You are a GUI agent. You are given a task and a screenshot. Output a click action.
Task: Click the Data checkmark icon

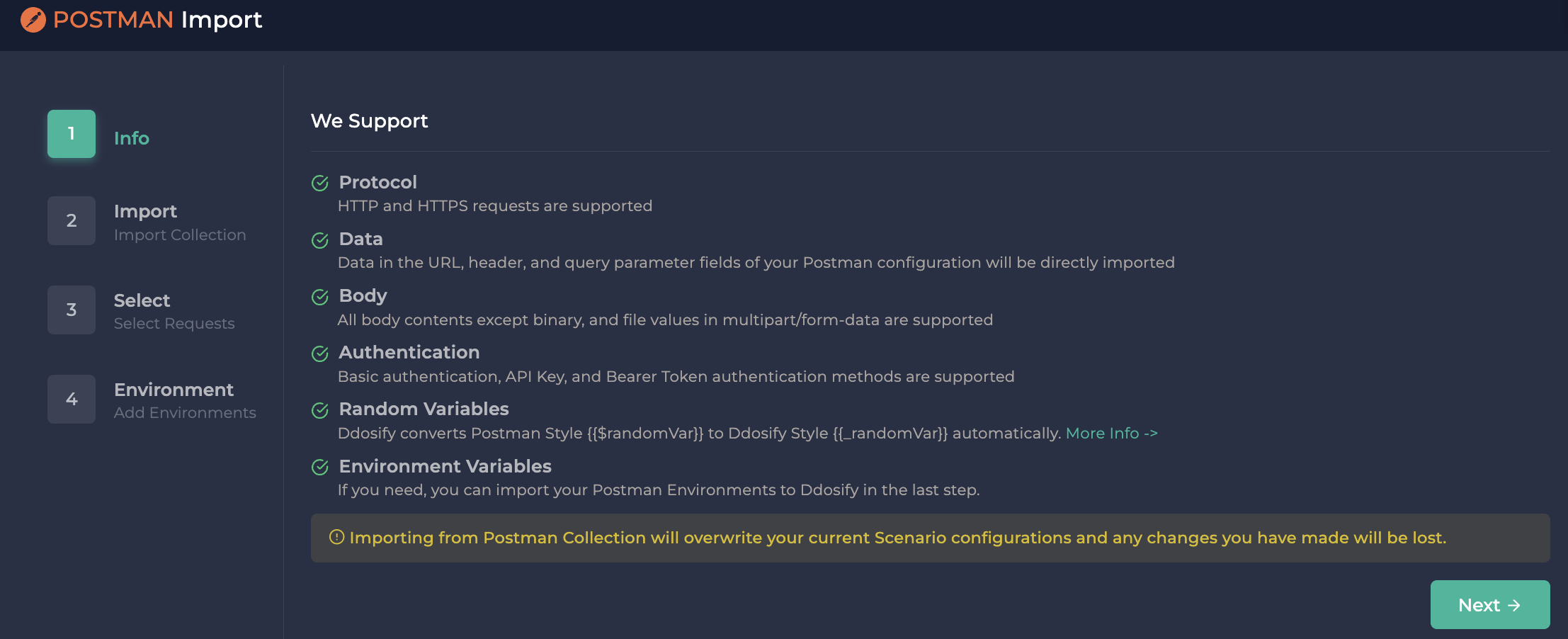[x=320, y=240]
